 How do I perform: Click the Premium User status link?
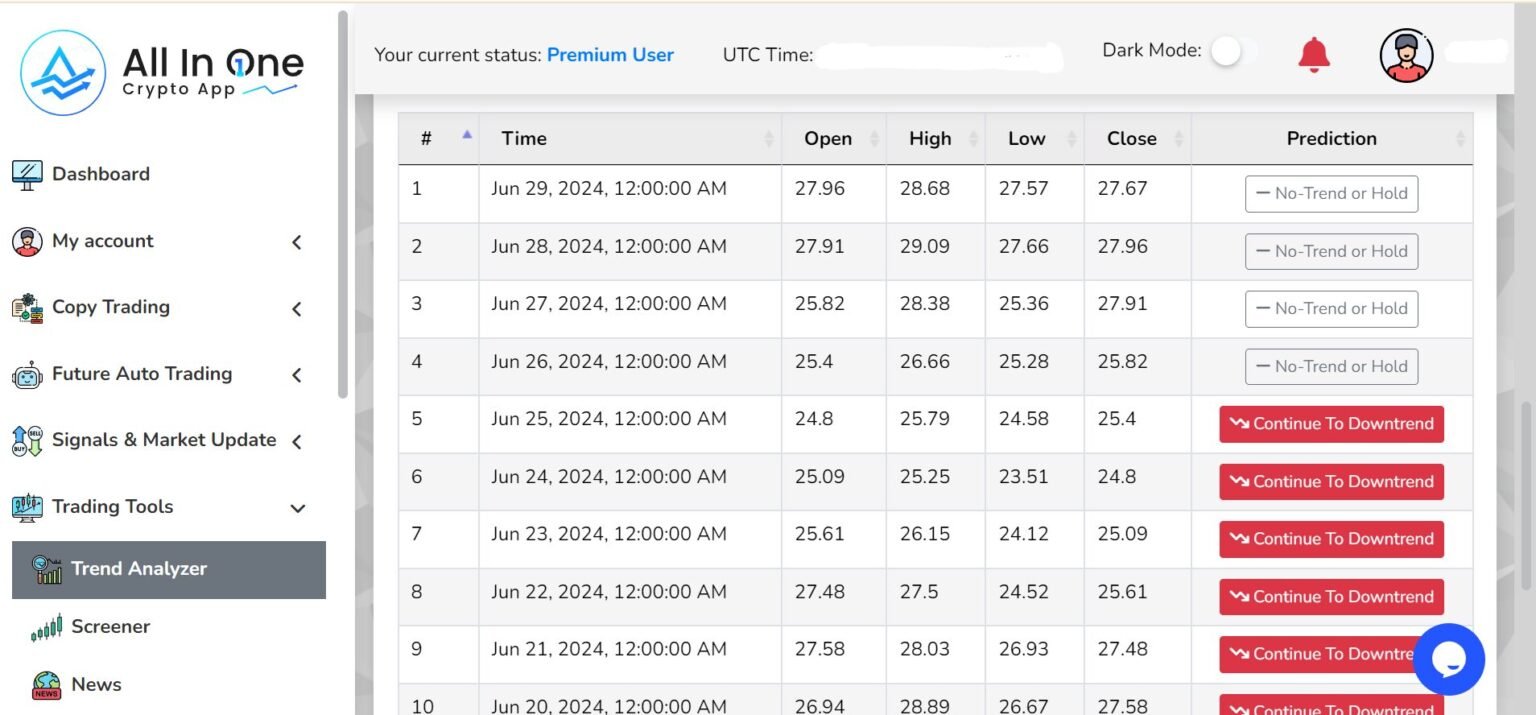point(610,55)
